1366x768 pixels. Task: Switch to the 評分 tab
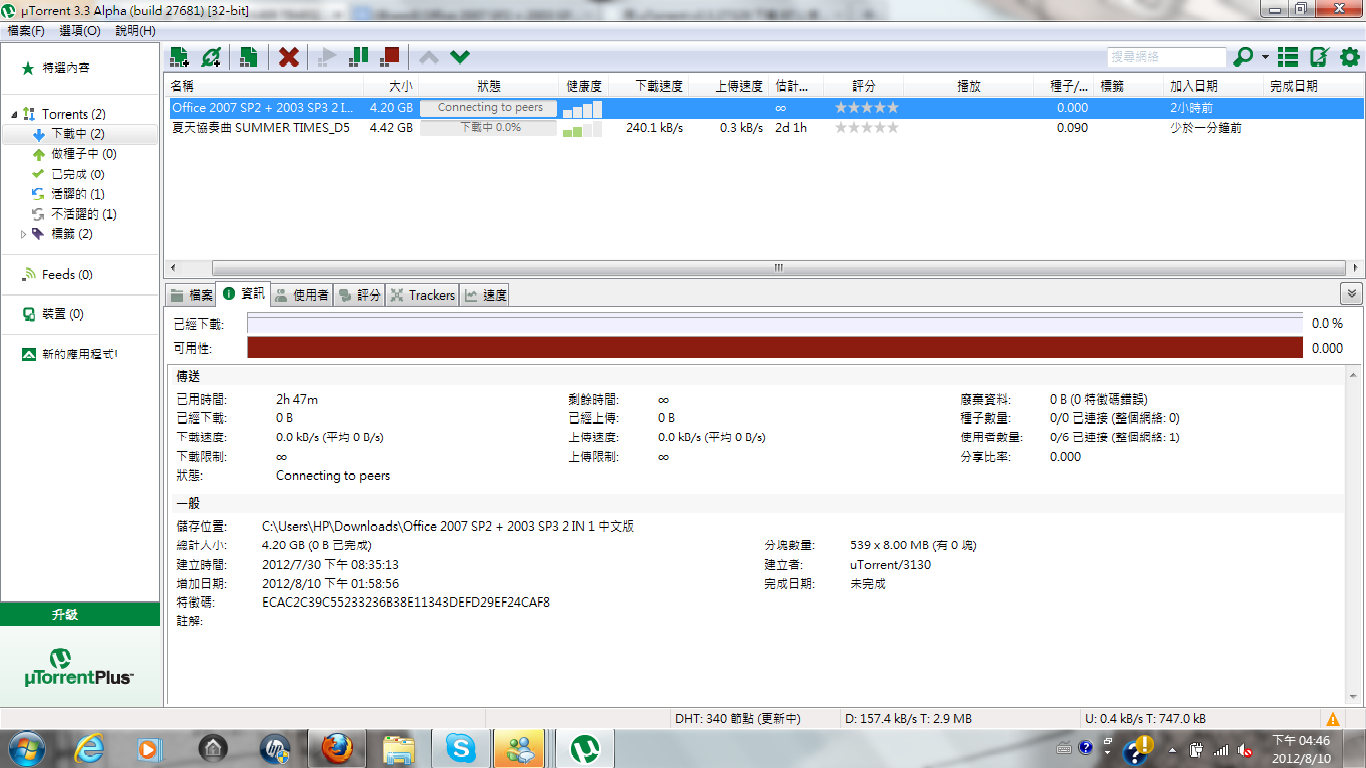coord(360,295)
